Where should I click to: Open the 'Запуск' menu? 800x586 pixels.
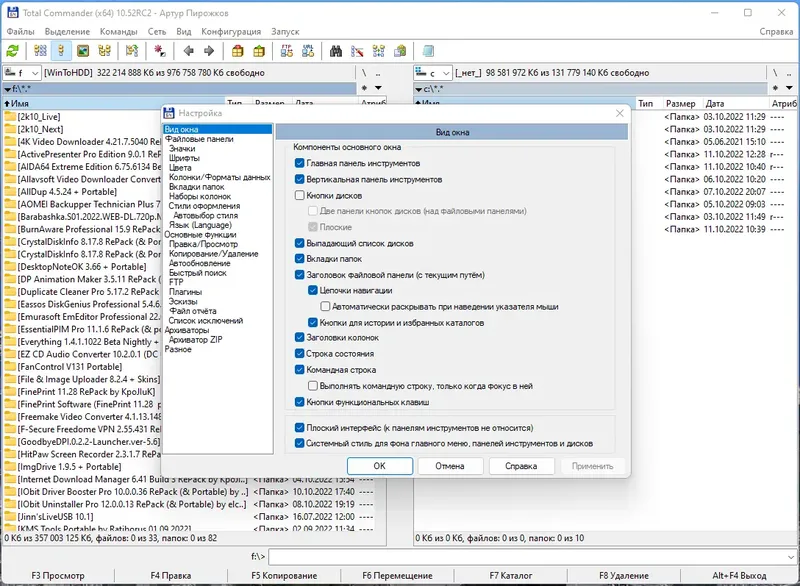pos(285,32)
